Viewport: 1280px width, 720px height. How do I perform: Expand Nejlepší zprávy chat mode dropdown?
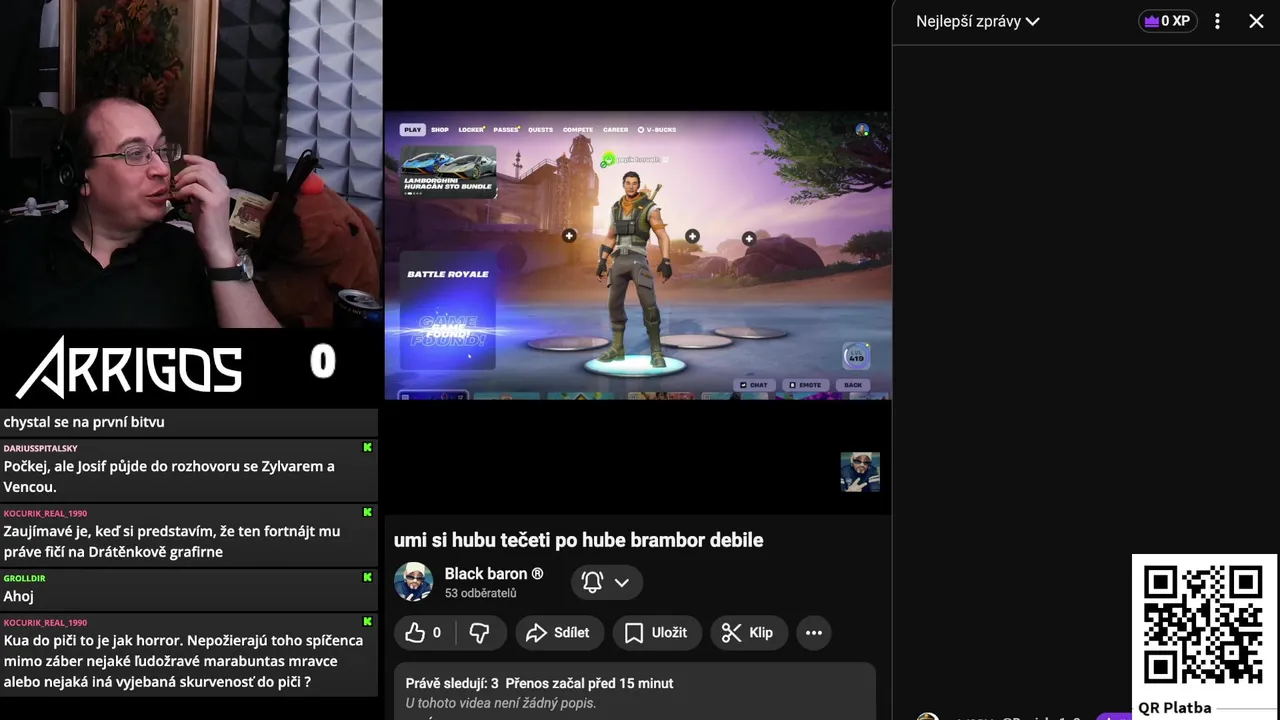coord(977,21)
